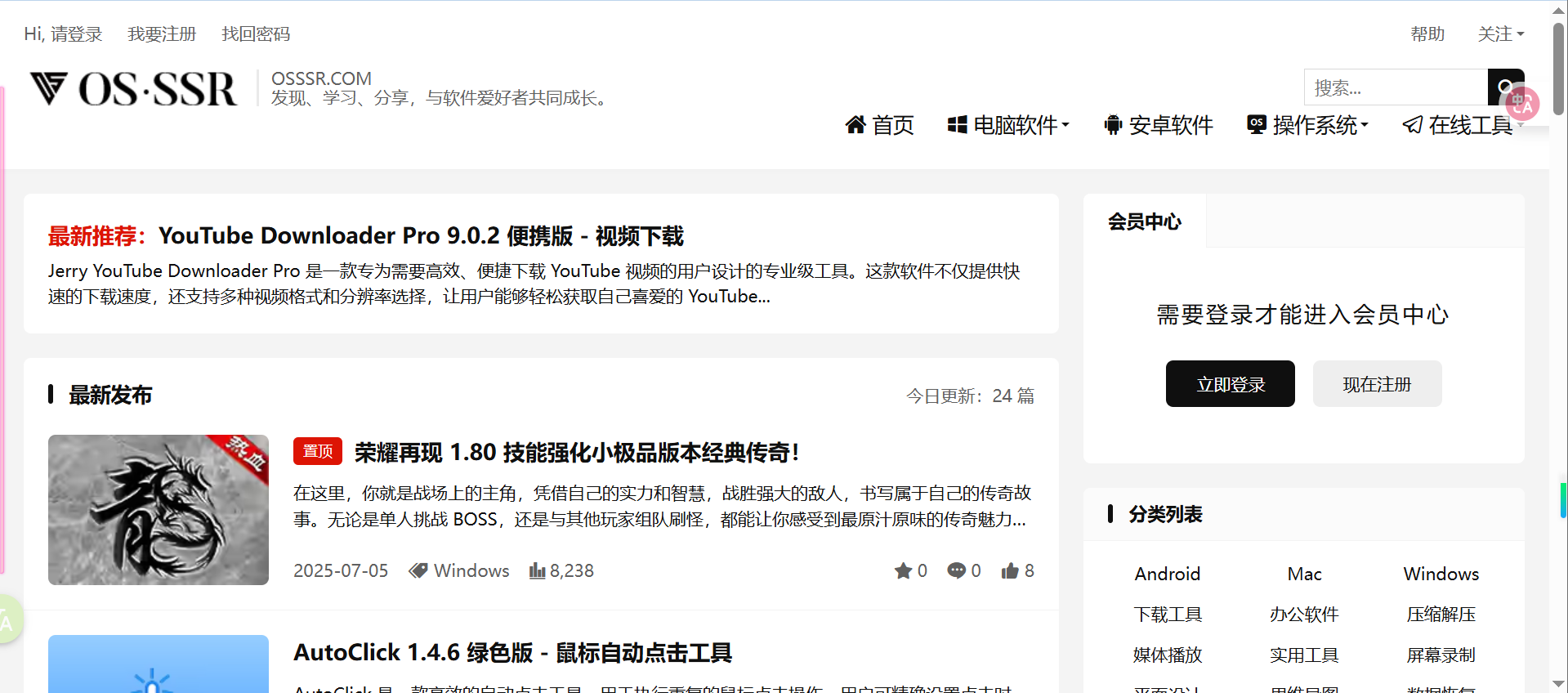1568x693 pixels.
Task: Focus the 搜索 search input field
Action: pyautogui.click(x=1396, y=87)
